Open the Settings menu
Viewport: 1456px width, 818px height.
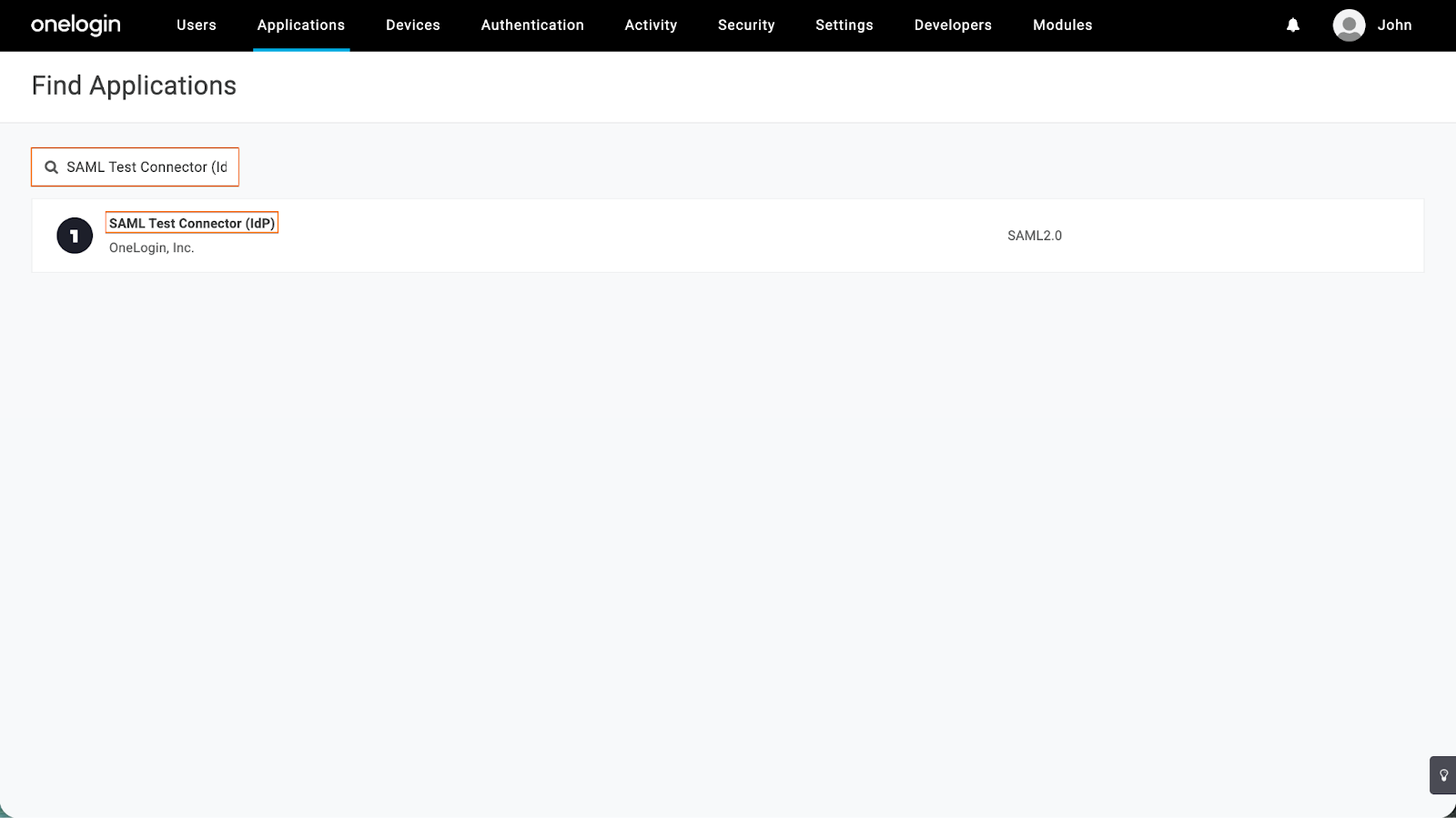click(844, 25)
